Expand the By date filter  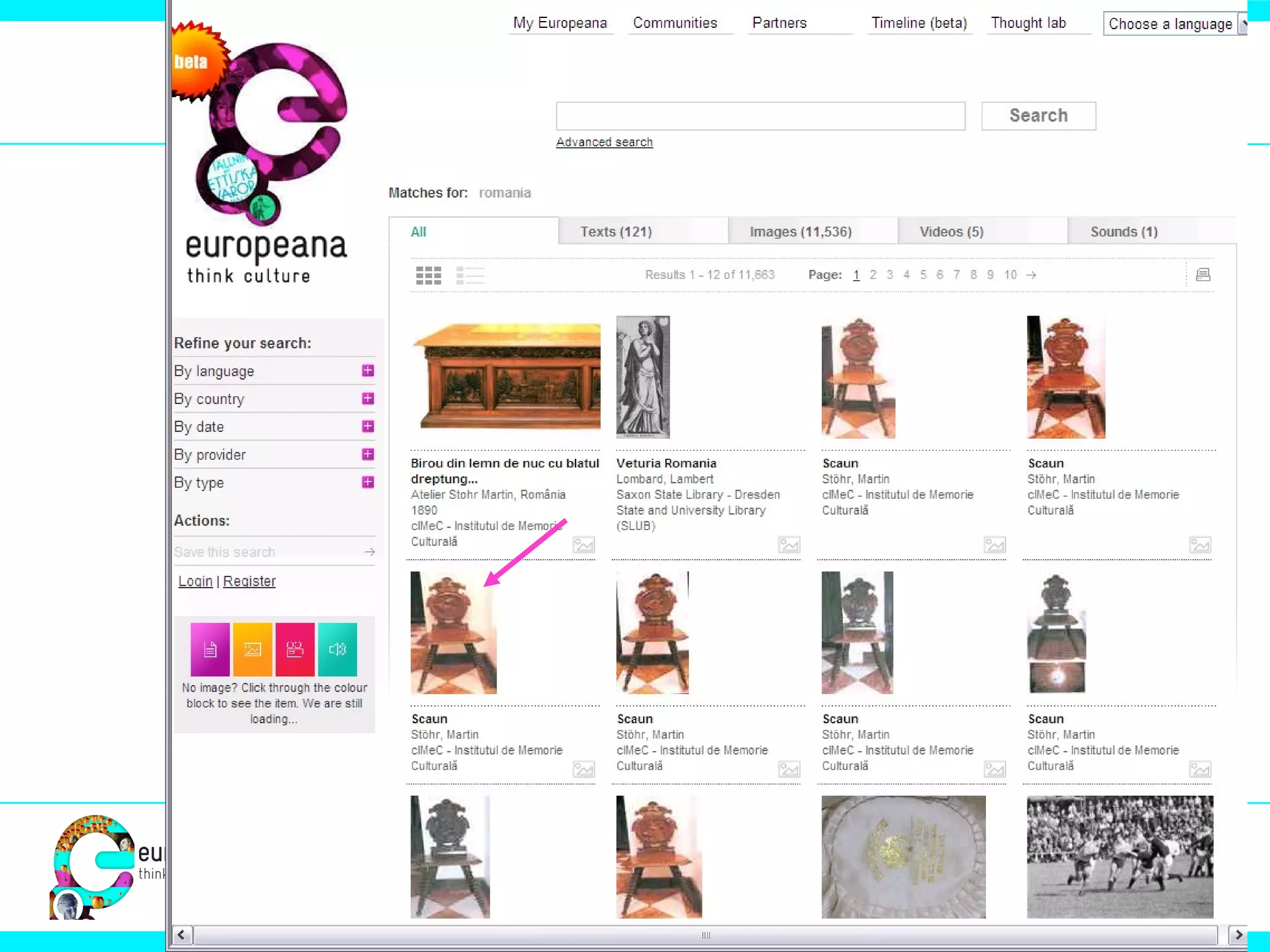coord(368,426)
